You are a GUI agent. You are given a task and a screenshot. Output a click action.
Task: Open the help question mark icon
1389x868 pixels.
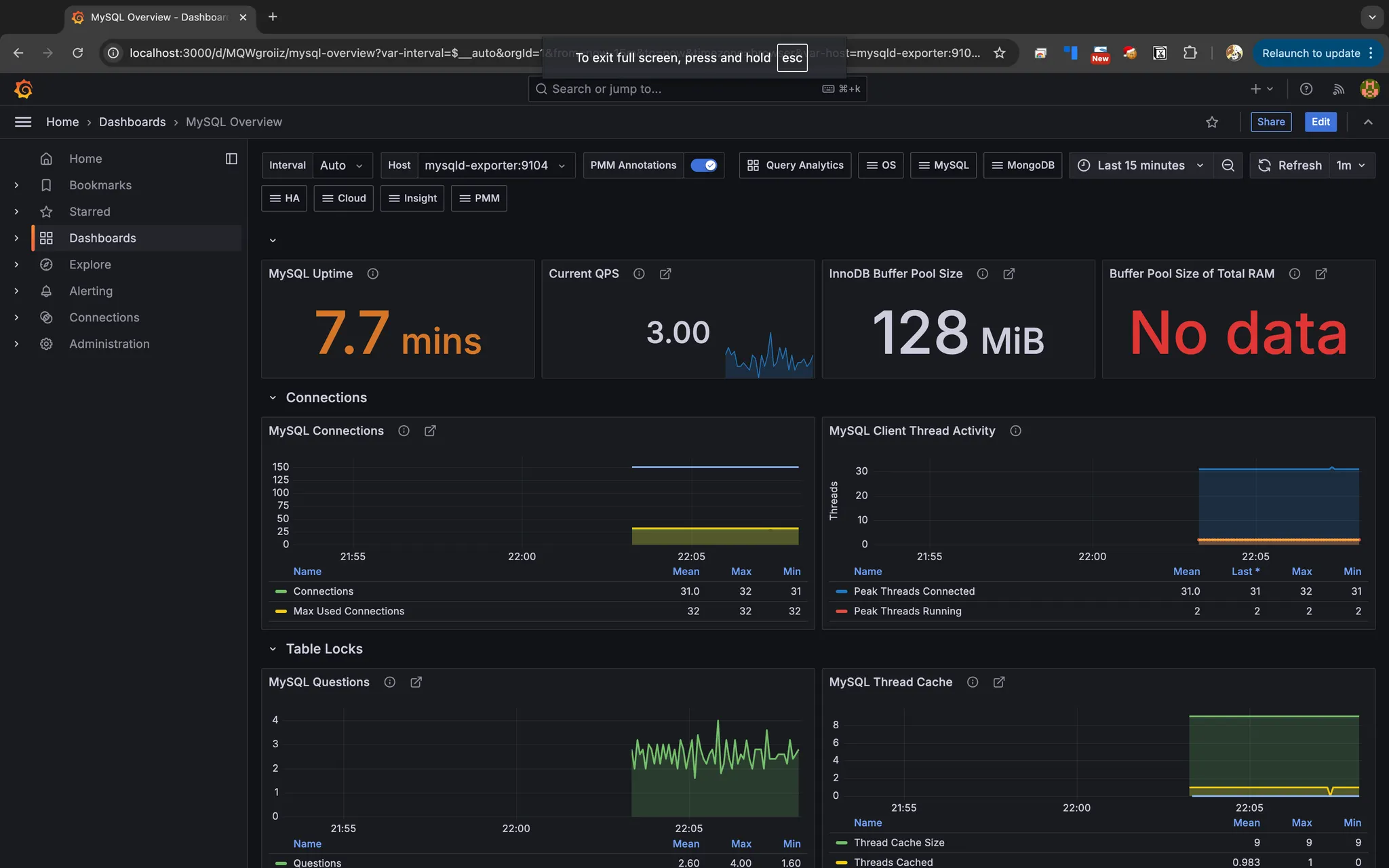1306,89
